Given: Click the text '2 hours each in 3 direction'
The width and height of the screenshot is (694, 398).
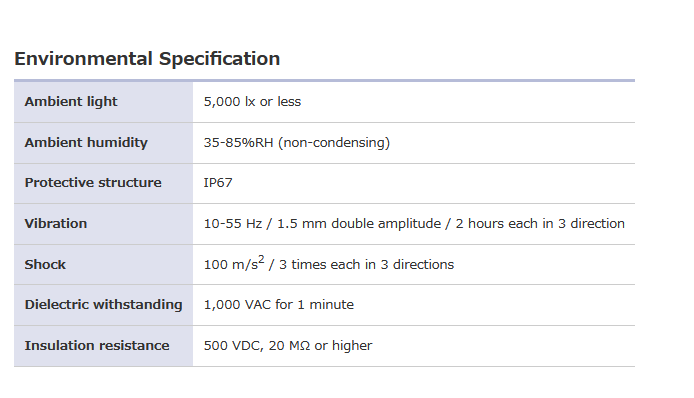Looking at the screenshot, I should pos(540,224).
